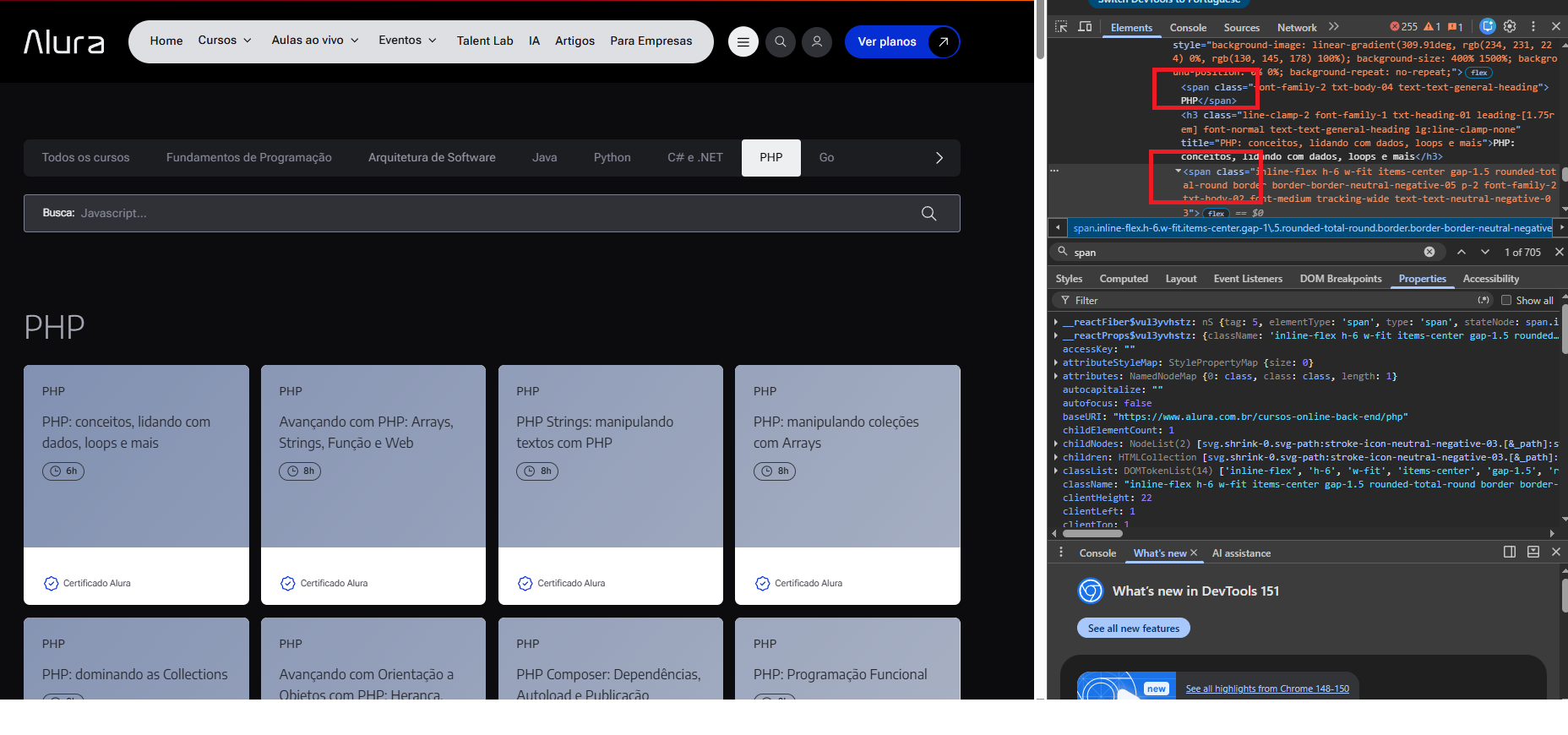
Task: Open the Cursos dropdown
Action: pos(225,41)
